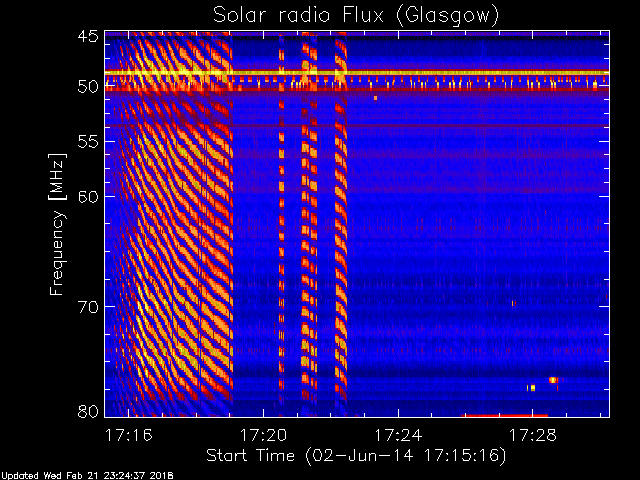Click the "Updated Wed Feb 21 23:24:37 2018" timestamp
This screenshot has height=480, width=640.
88,476
